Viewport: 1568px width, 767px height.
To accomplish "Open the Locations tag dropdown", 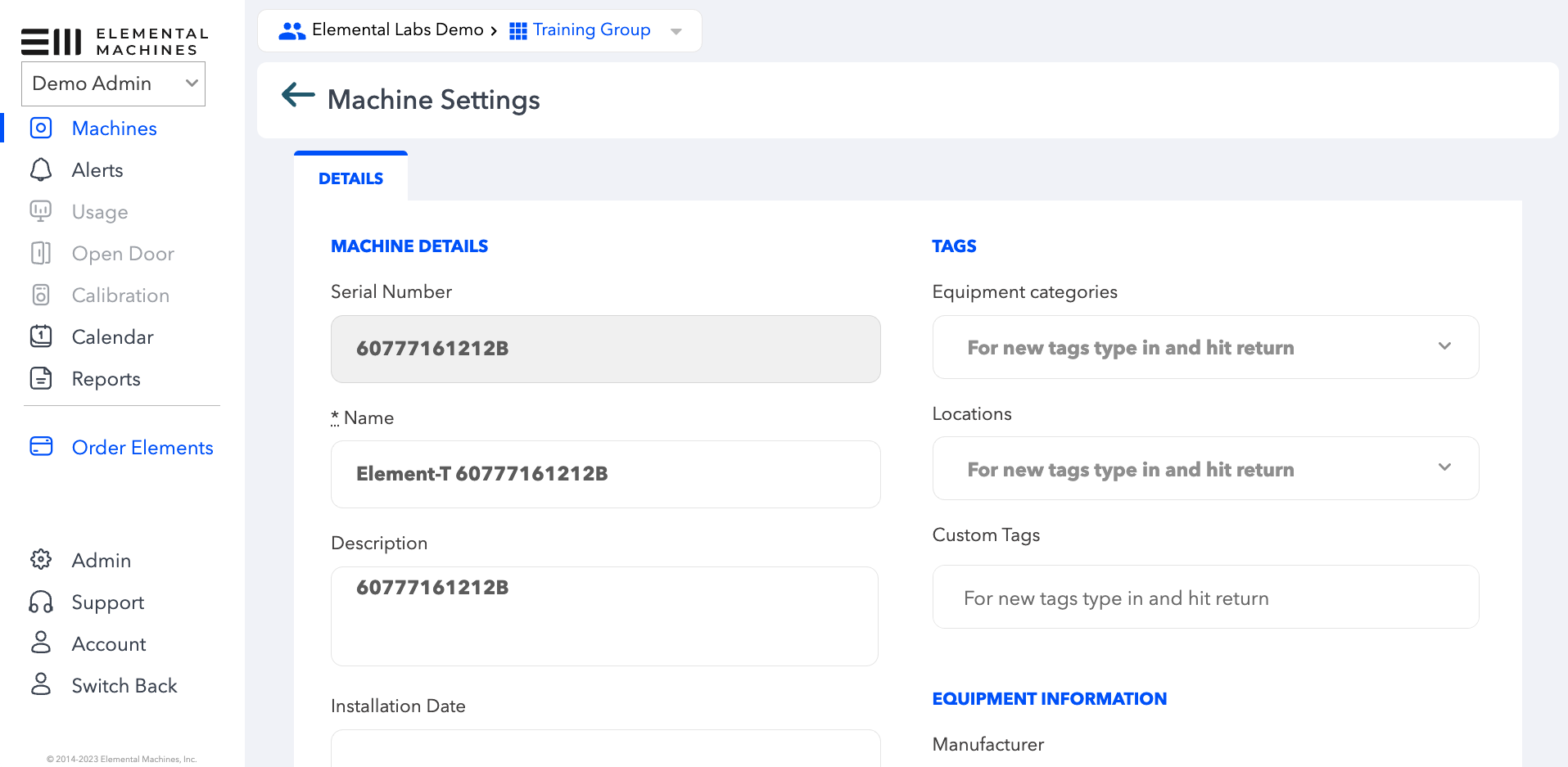I will tap(1205, 468).
